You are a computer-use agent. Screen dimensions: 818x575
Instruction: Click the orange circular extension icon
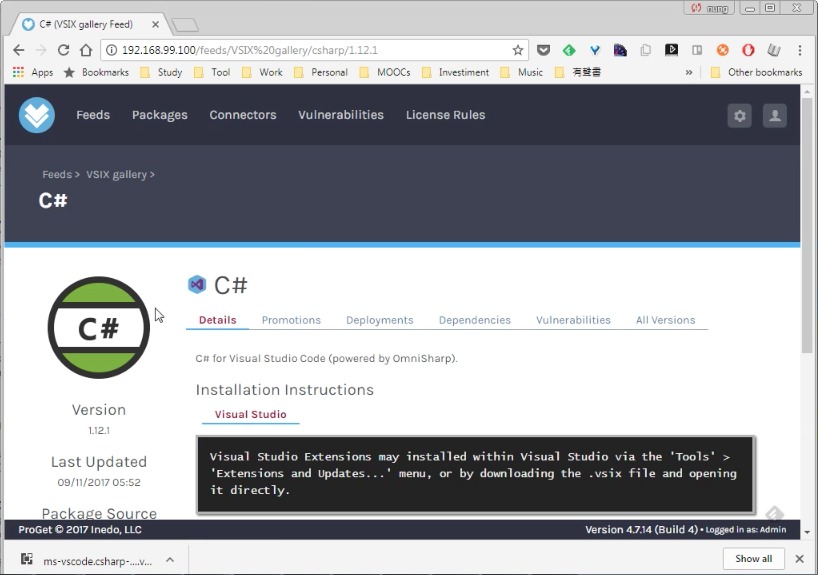(723, 50)
